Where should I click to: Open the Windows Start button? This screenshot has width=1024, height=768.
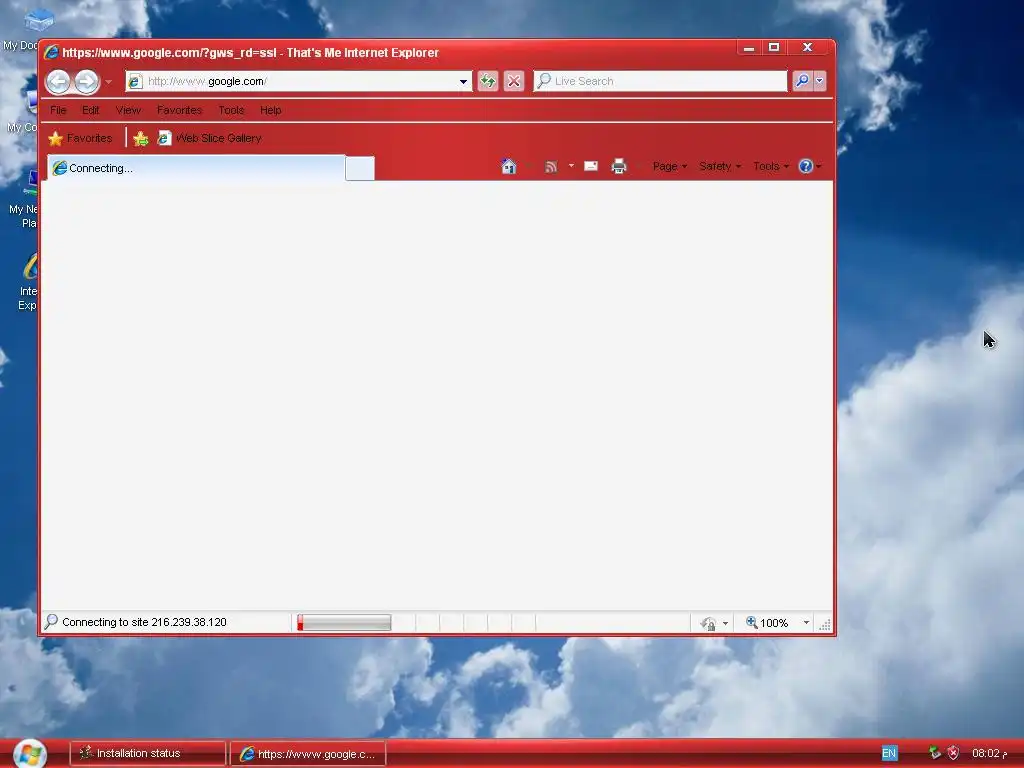pyautogui.click(x=29, y=754)
